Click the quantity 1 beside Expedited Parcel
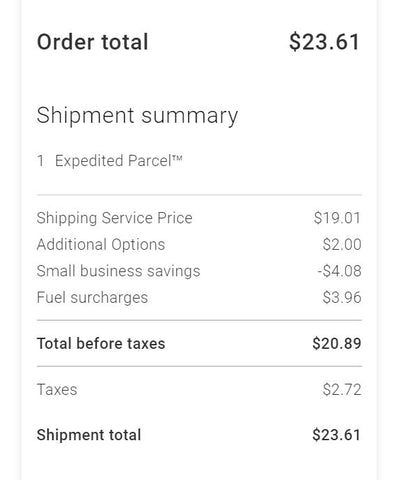 [40, 161]
